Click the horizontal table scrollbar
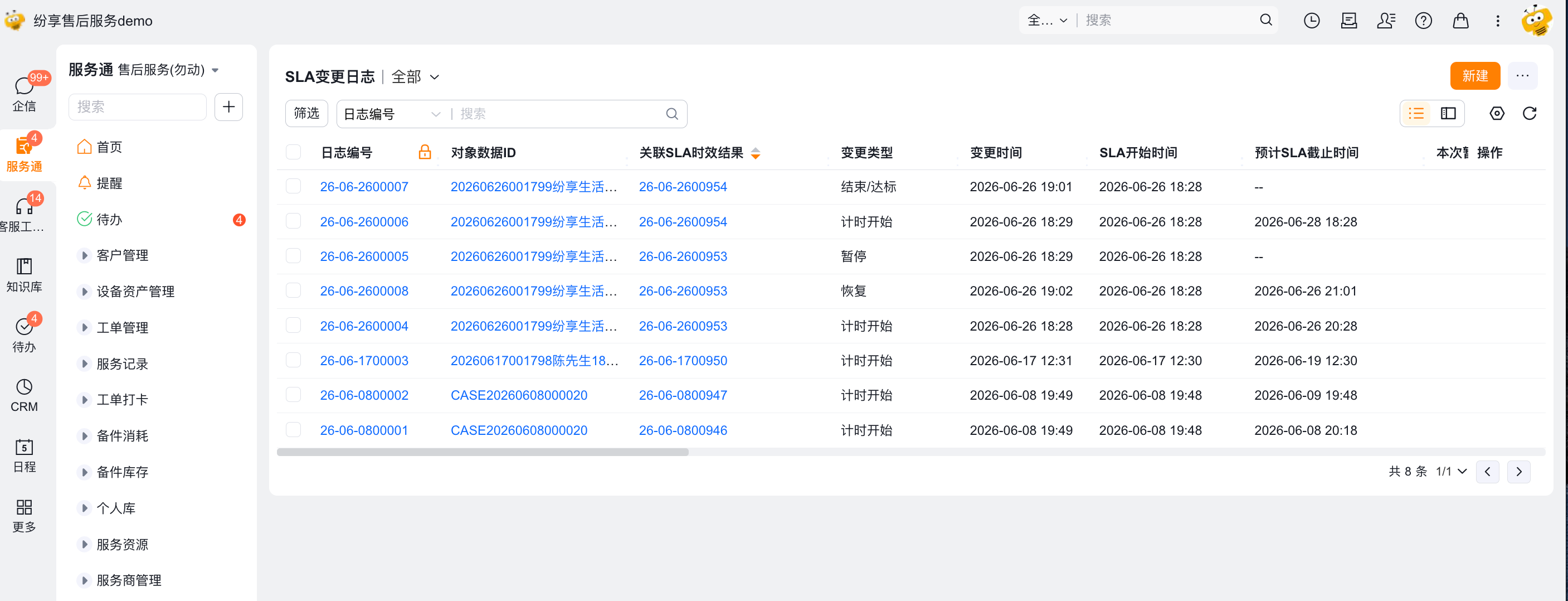This screenshot has height=601, width=1568. pyautogui.click(x=483, y=452)
